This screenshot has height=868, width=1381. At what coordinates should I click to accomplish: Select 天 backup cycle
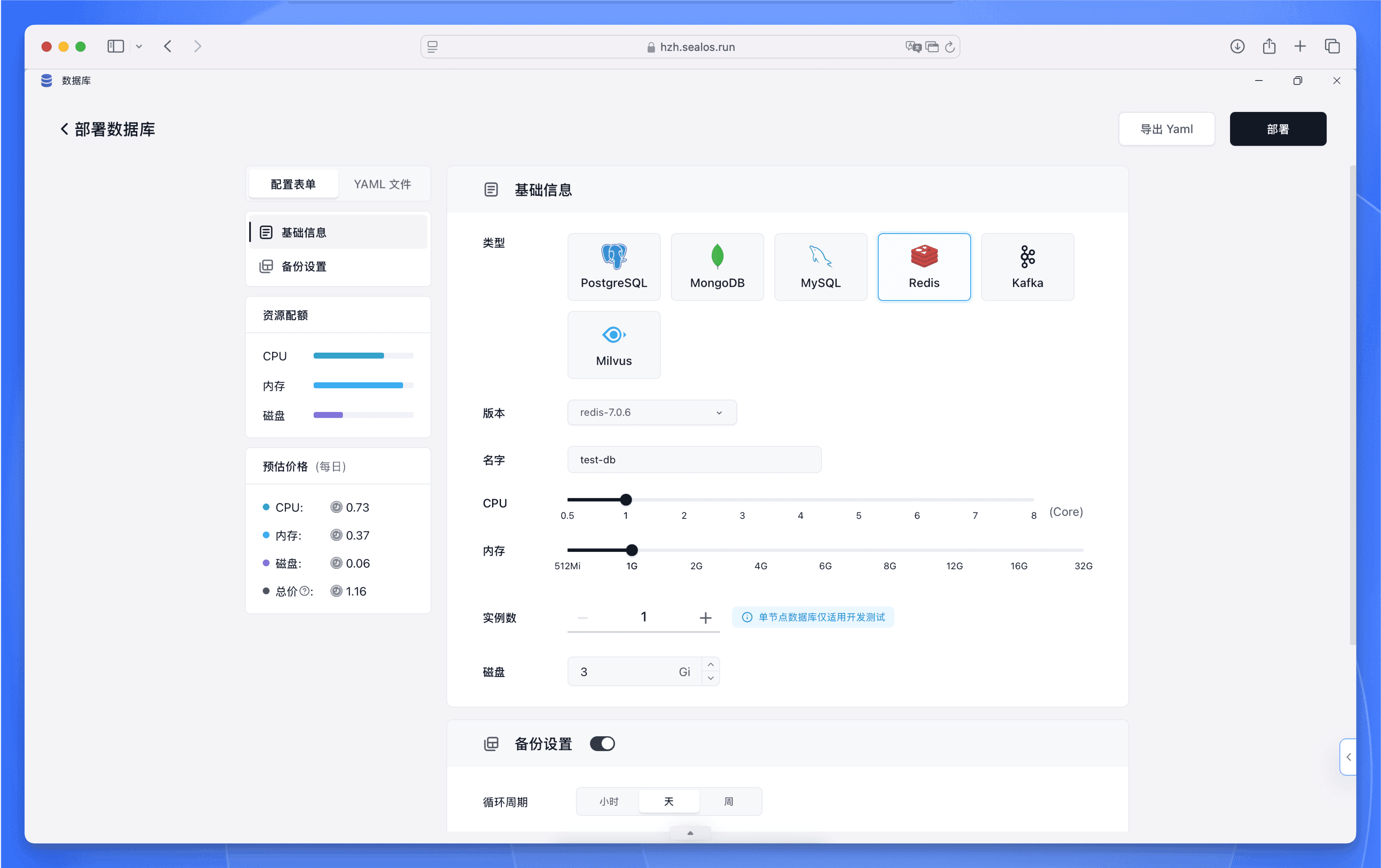click(669, 801)
